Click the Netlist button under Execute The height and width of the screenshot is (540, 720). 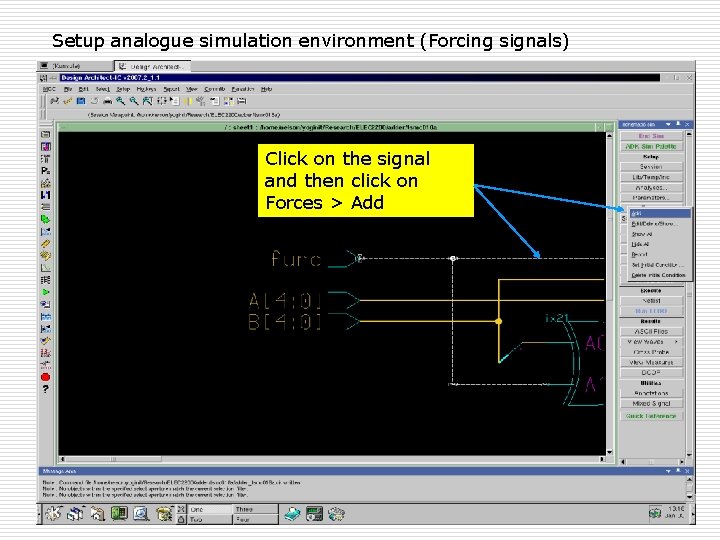651,301
